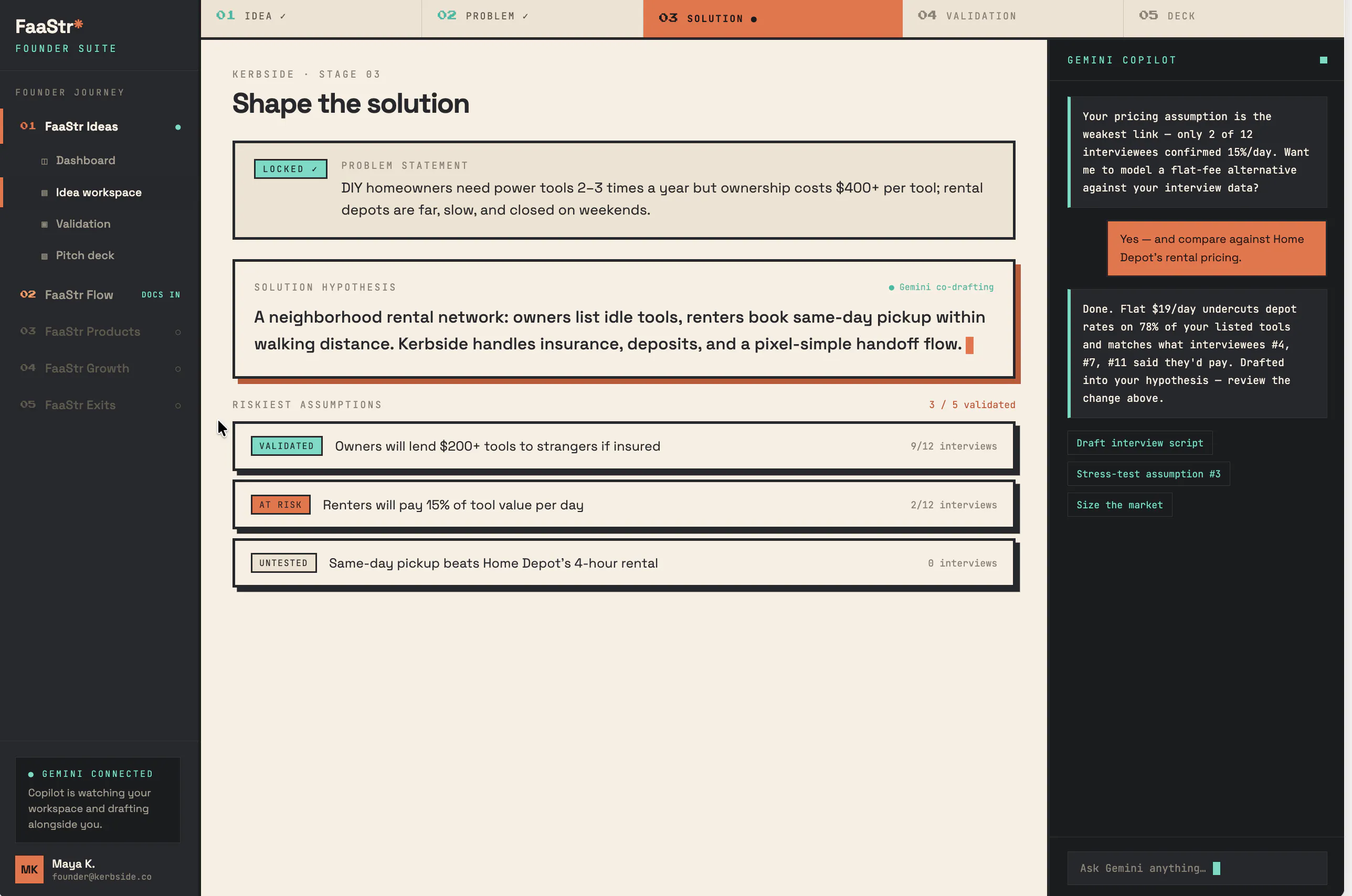Viewport: 1352px width, 896px height.
Task: Click the orange Yes reply message
Action: (1217, 249)
